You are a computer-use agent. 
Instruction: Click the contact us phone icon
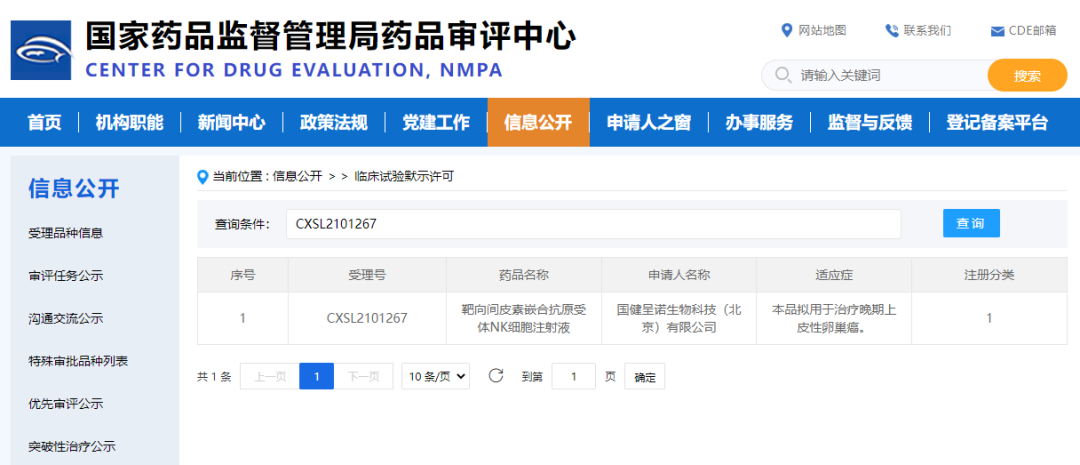point(891,30)
